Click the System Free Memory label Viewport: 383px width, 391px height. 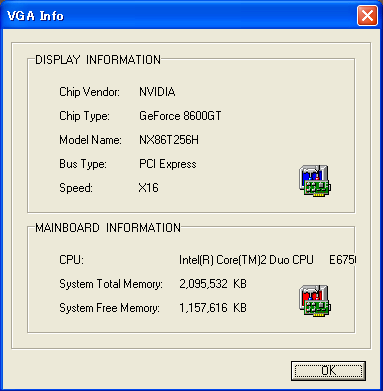tap(109, 308)
